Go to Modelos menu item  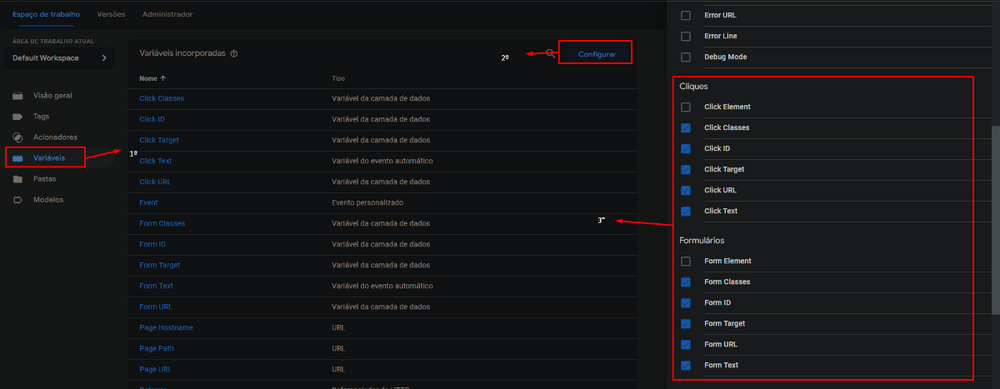click(48, 200)
